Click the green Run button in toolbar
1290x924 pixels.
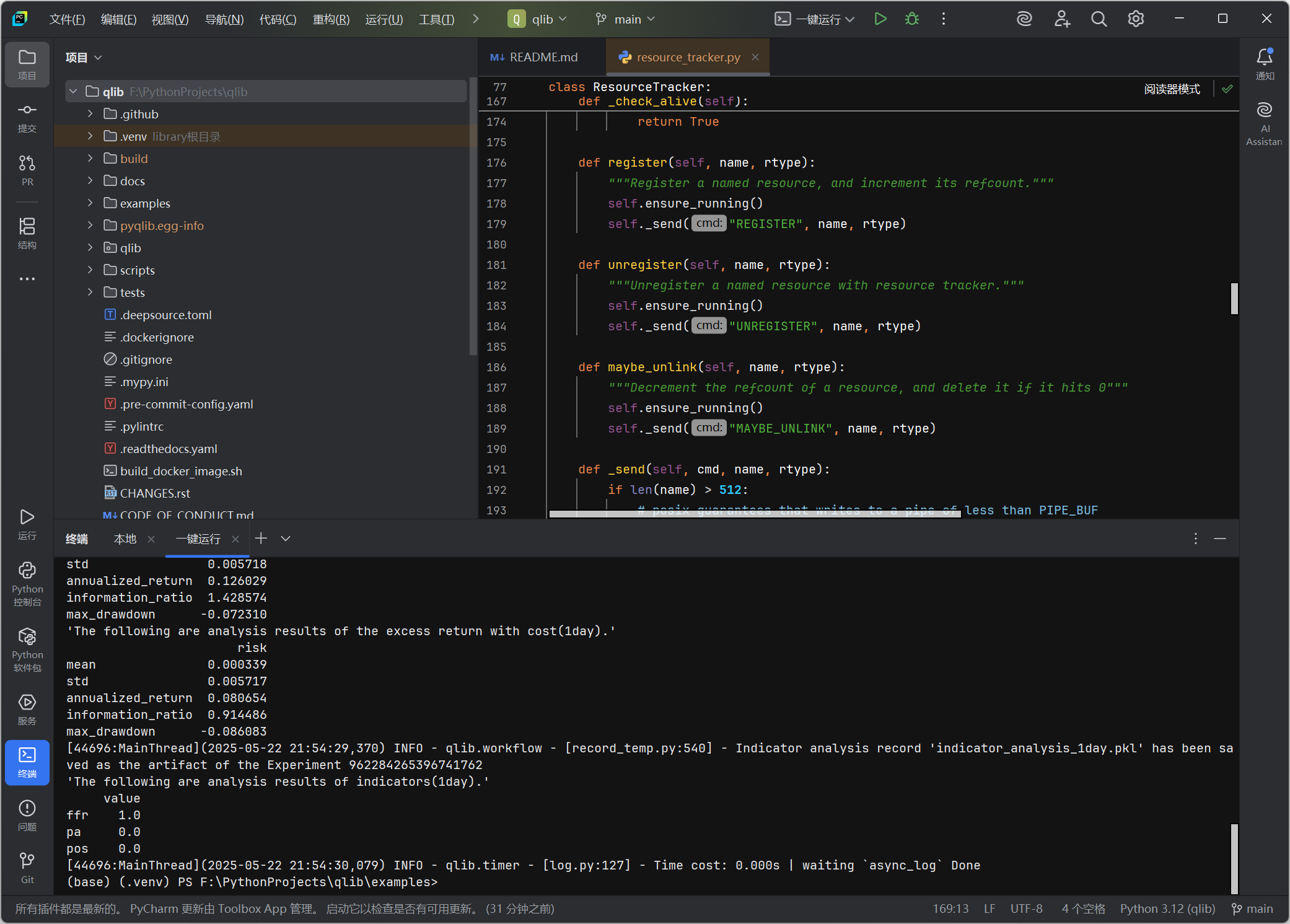tap(880, 19)
